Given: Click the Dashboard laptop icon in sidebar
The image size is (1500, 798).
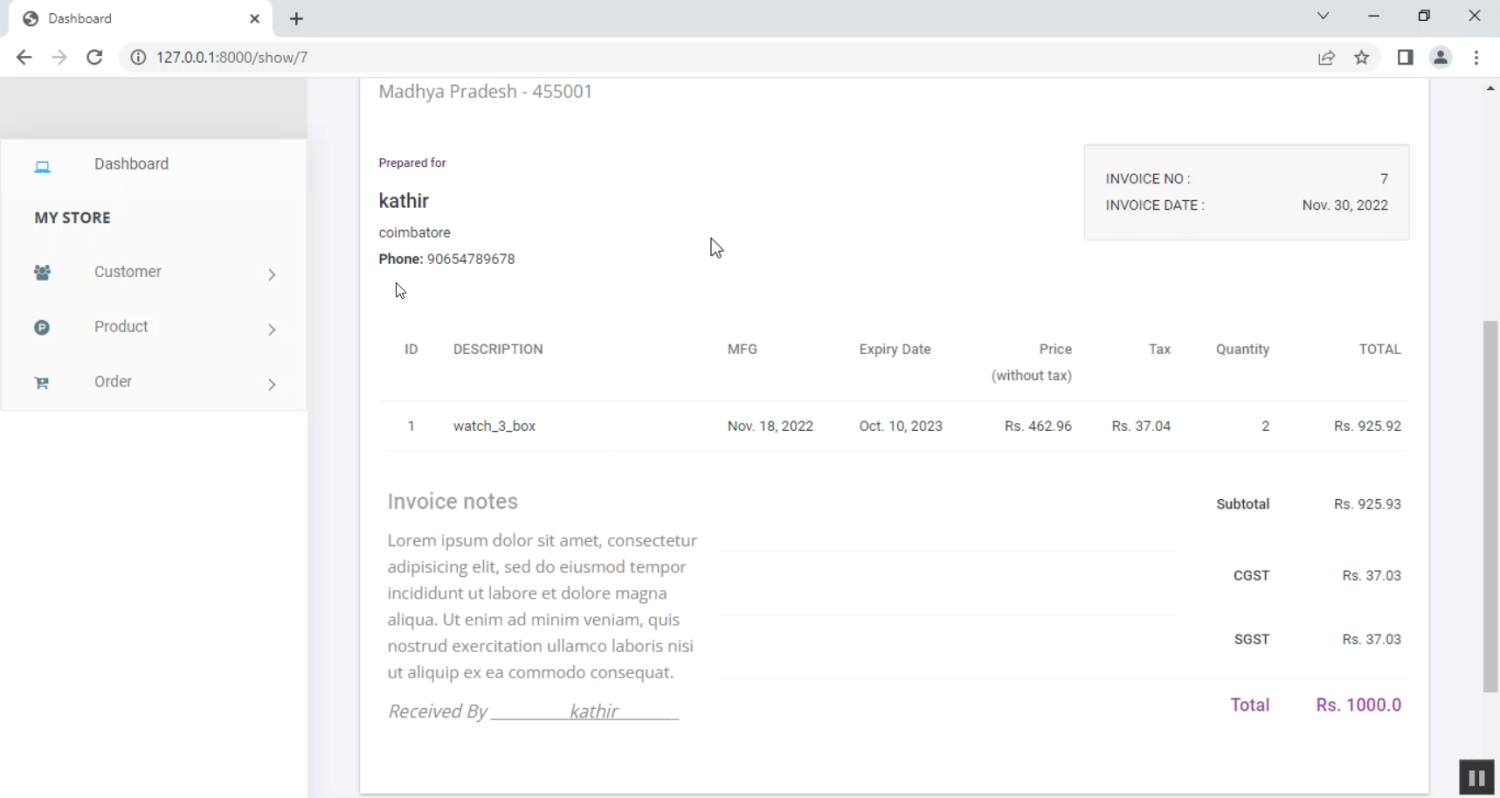Looking at the screenshot, I should tap(42, 166).
